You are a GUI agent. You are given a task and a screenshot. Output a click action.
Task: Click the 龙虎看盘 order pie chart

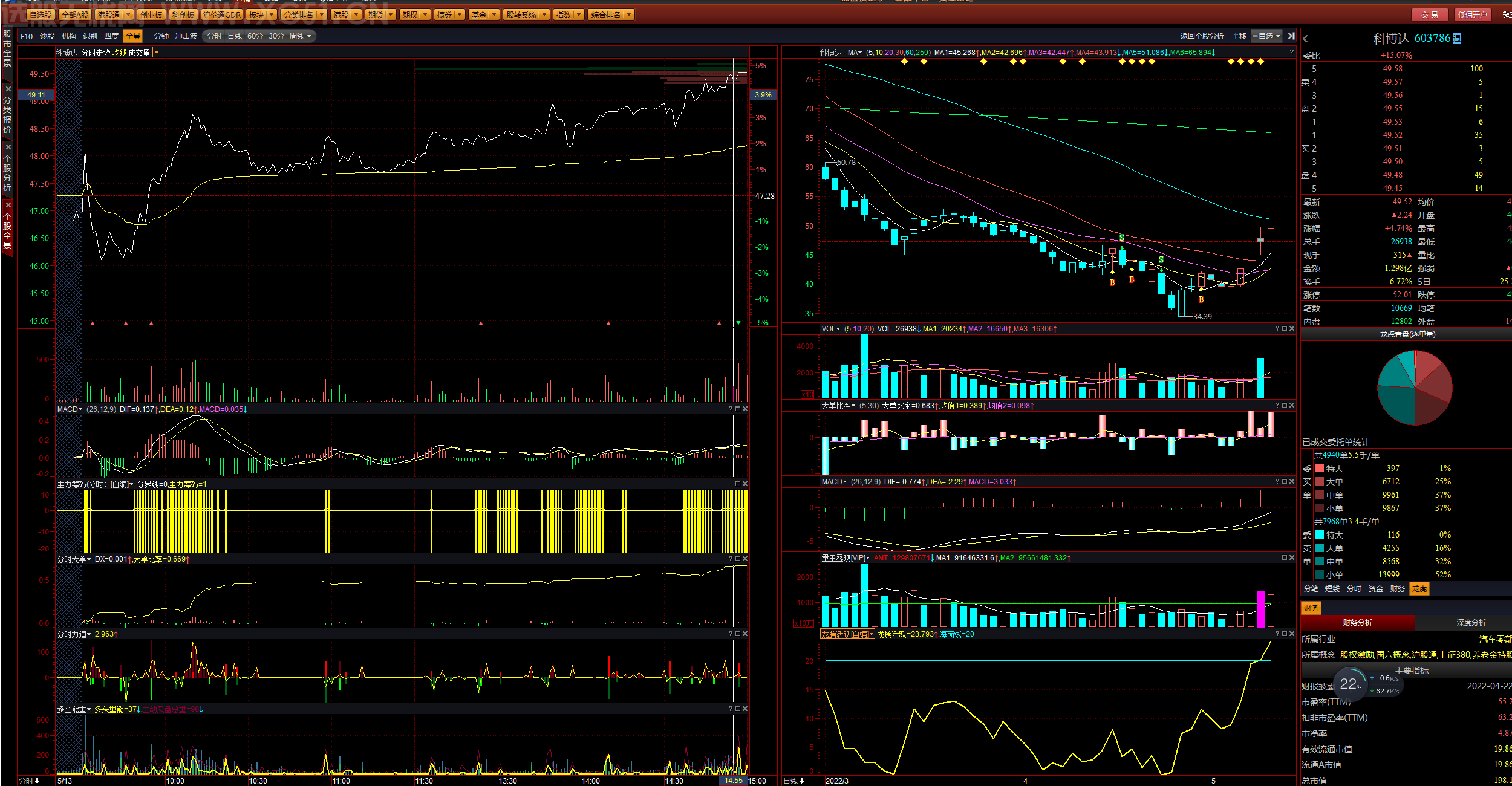click(1415, 388)
